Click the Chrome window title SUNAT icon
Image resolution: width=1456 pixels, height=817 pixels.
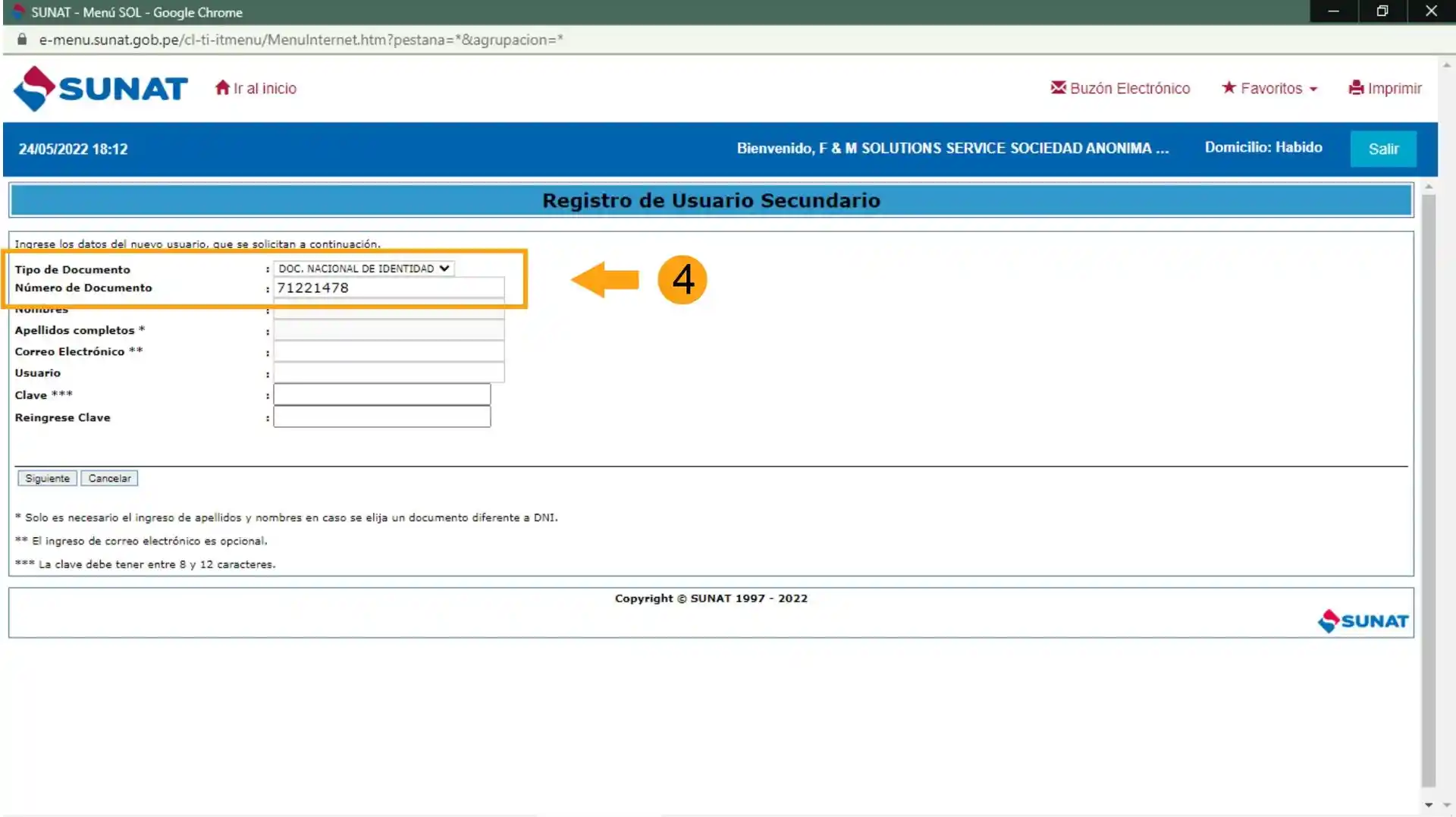tap(20, 12)
